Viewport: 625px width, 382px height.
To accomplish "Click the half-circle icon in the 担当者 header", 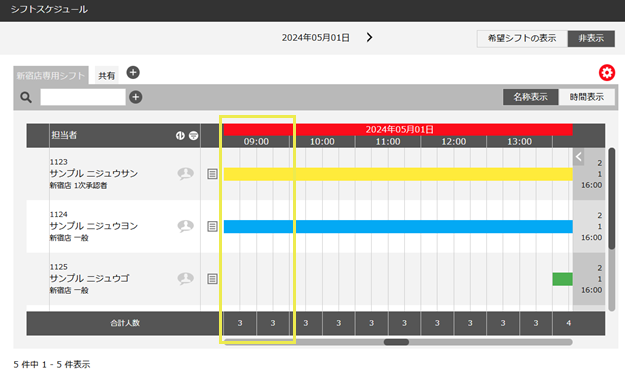I will (180, 136).
